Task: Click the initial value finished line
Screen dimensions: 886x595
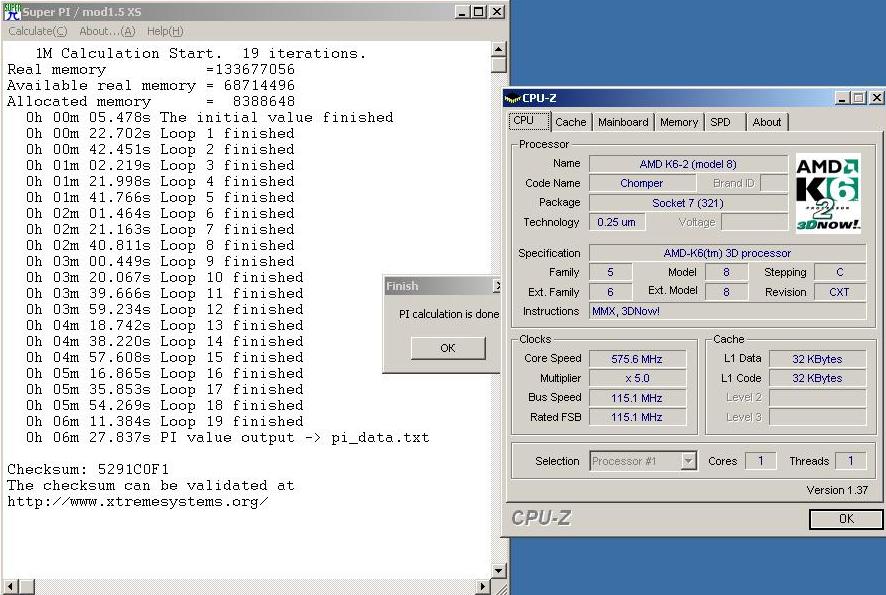Action: [210, 118]
